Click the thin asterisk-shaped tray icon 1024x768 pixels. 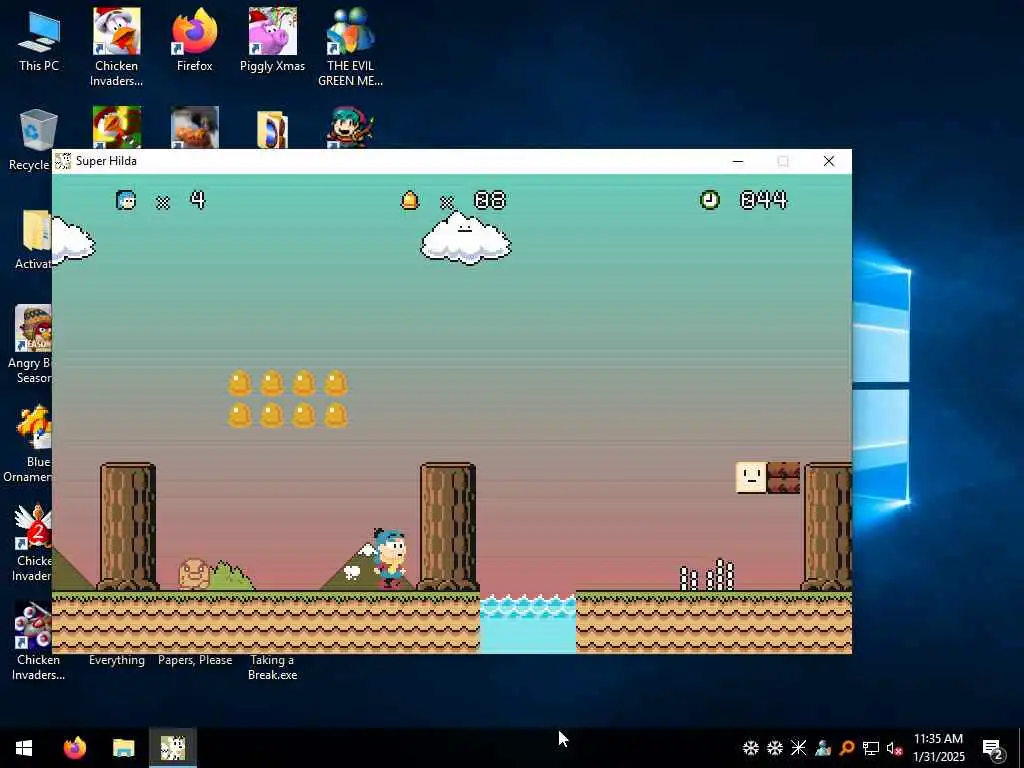coord(798,748)
